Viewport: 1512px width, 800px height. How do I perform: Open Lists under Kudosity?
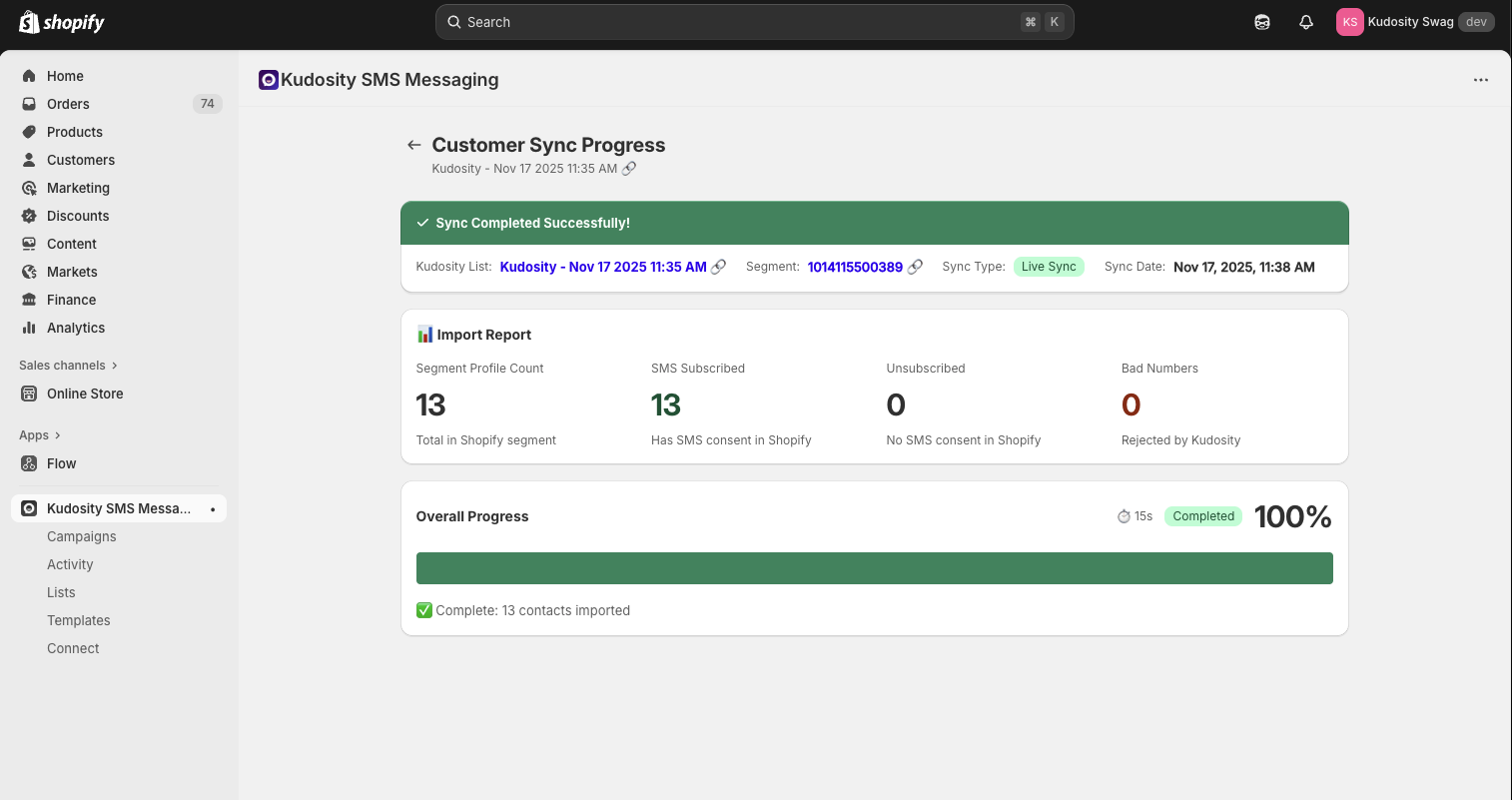coord(61,592)
